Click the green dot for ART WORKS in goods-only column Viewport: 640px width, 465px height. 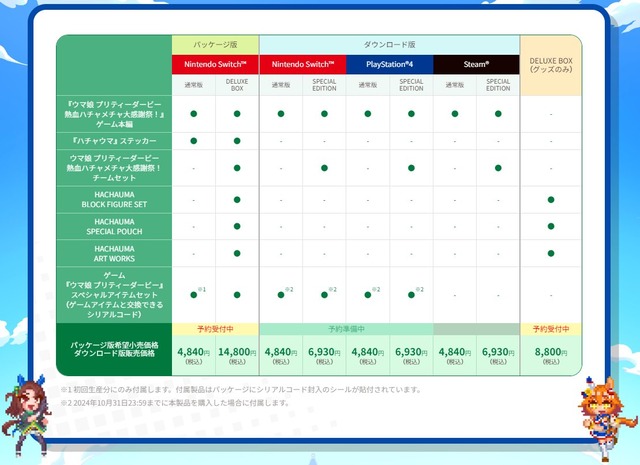[551, 254]
